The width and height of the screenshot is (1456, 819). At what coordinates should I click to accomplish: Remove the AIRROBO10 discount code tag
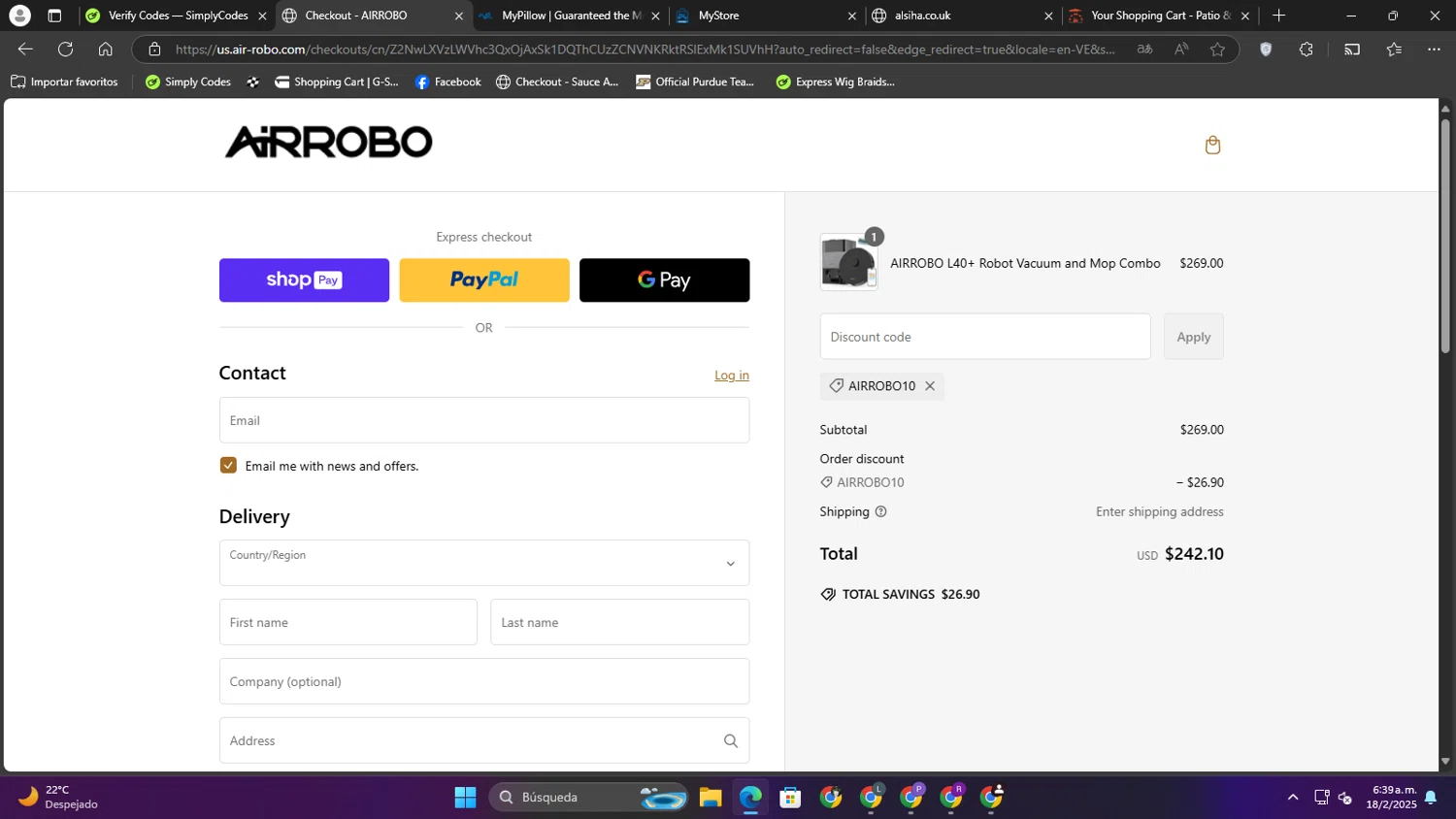930,386
